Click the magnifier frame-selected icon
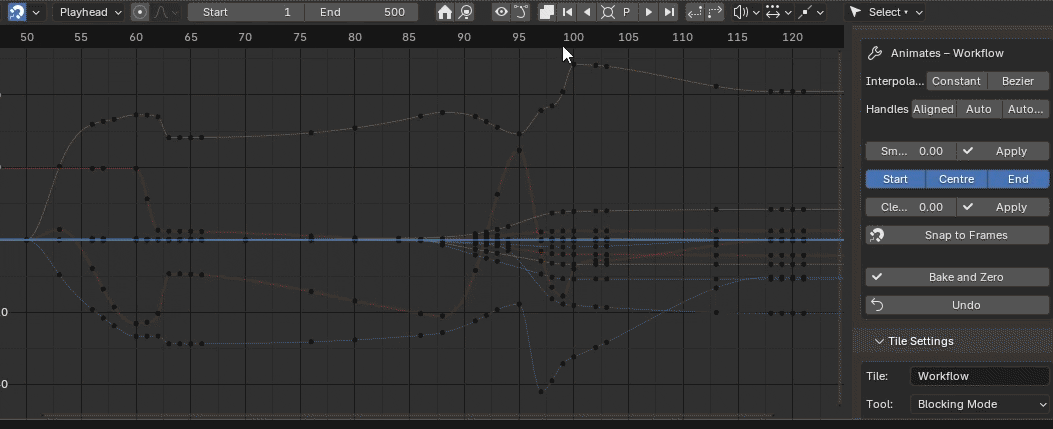The height and width of the screenshot is (429, 1053). (465, 12)
